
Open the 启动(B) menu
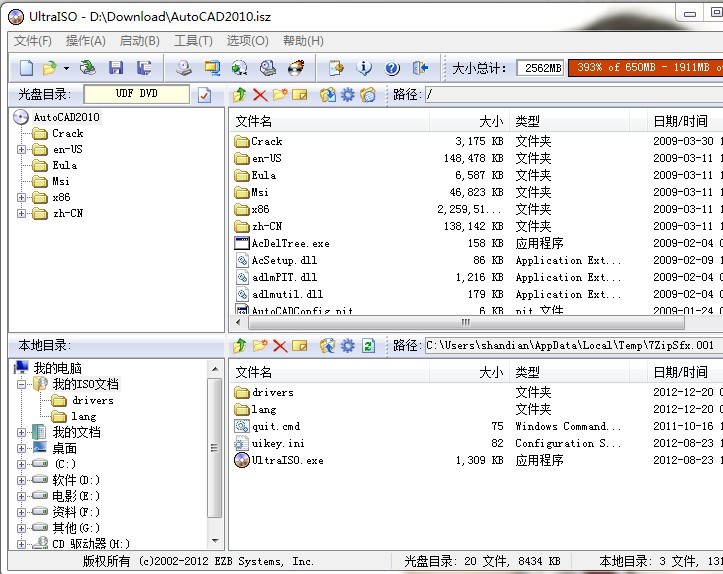coord(139,41)
